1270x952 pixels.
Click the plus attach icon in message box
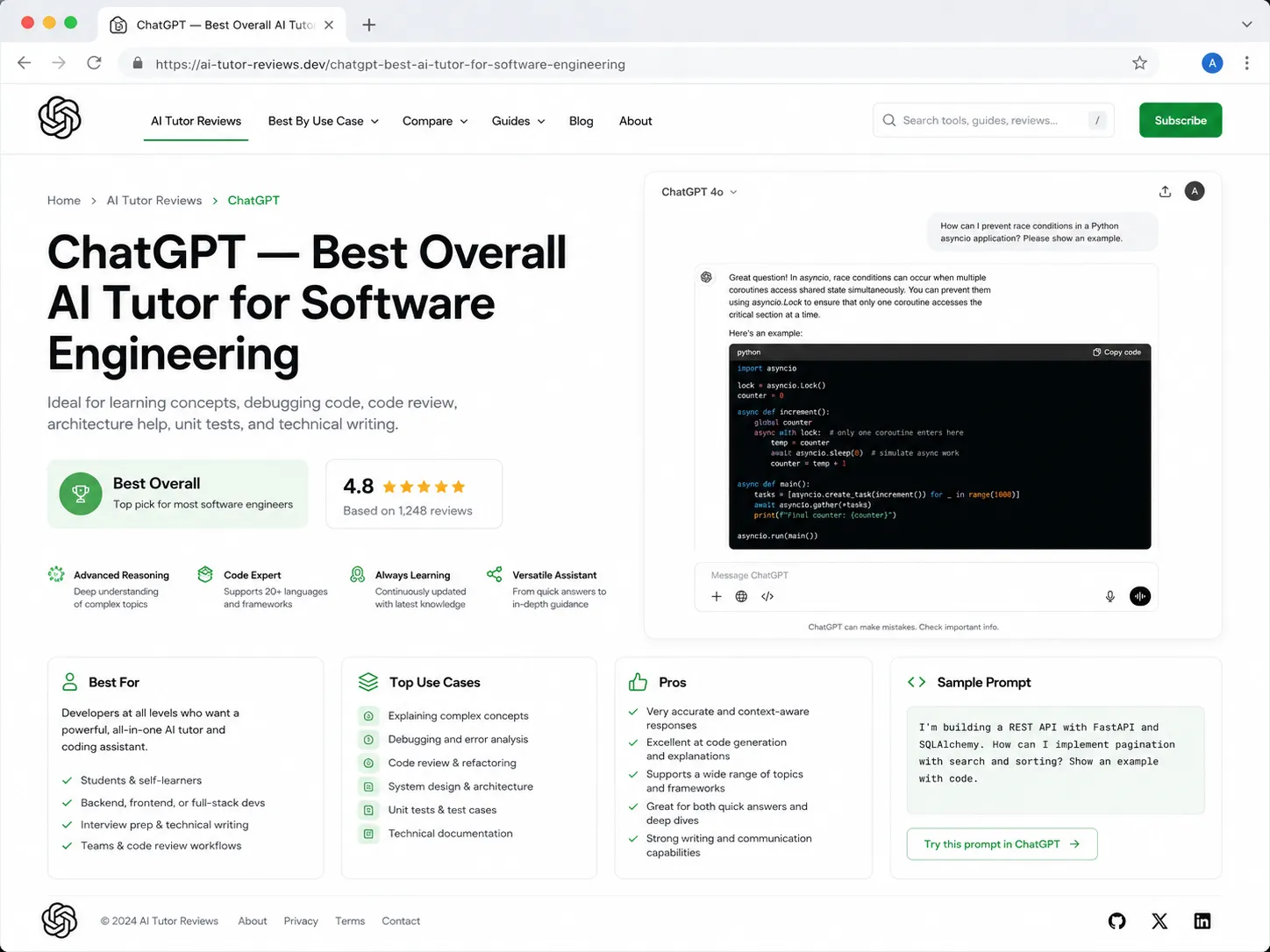pyautogui.click(x=717, y=596)
